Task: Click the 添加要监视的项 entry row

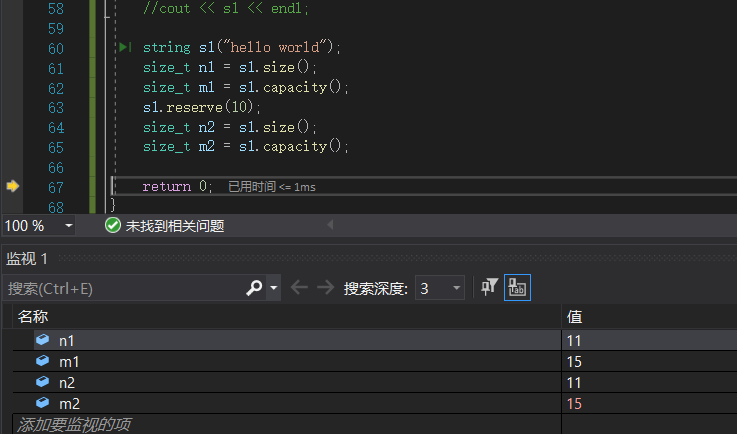Action: point(74,424)
